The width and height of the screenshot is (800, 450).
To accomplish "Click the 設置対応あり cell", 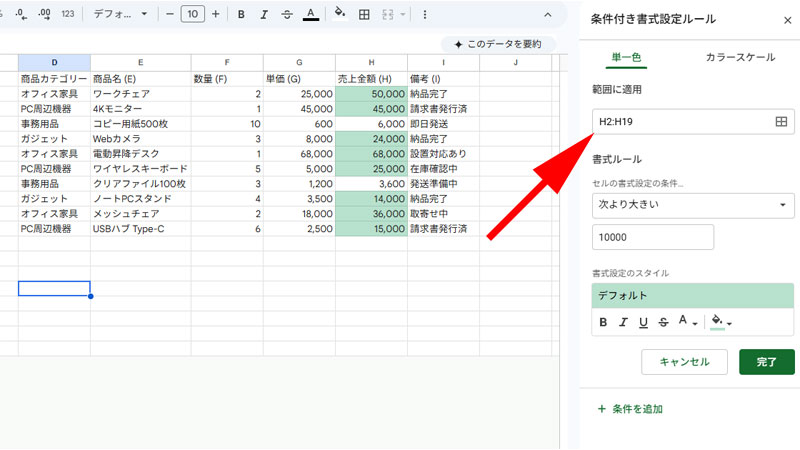I will coord(443,154).
